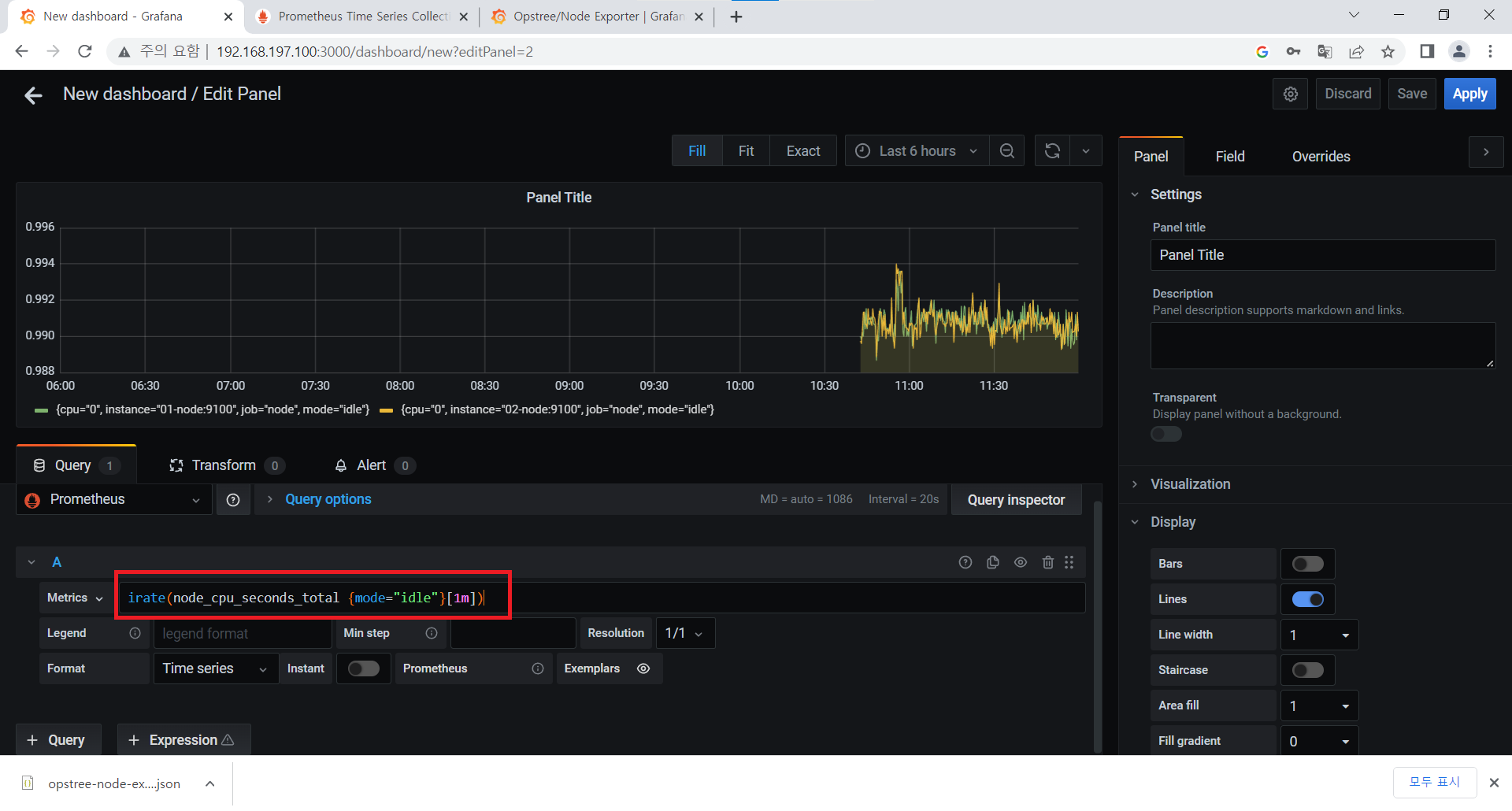The width and height of the screenshot is (1512, 811).
Task: Open the browser share icon
Action: click(1356, 51)
